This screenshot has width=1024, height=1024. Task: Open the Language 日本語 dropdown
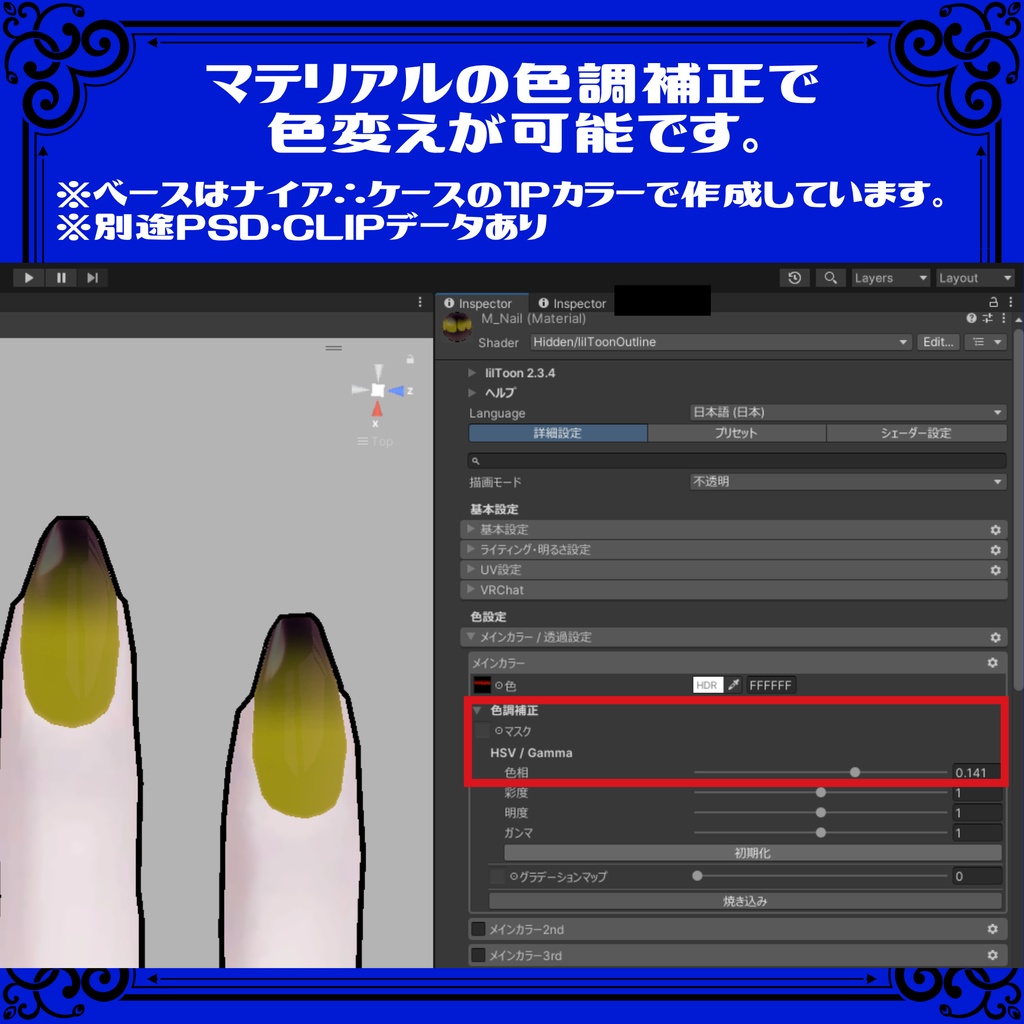848,413
